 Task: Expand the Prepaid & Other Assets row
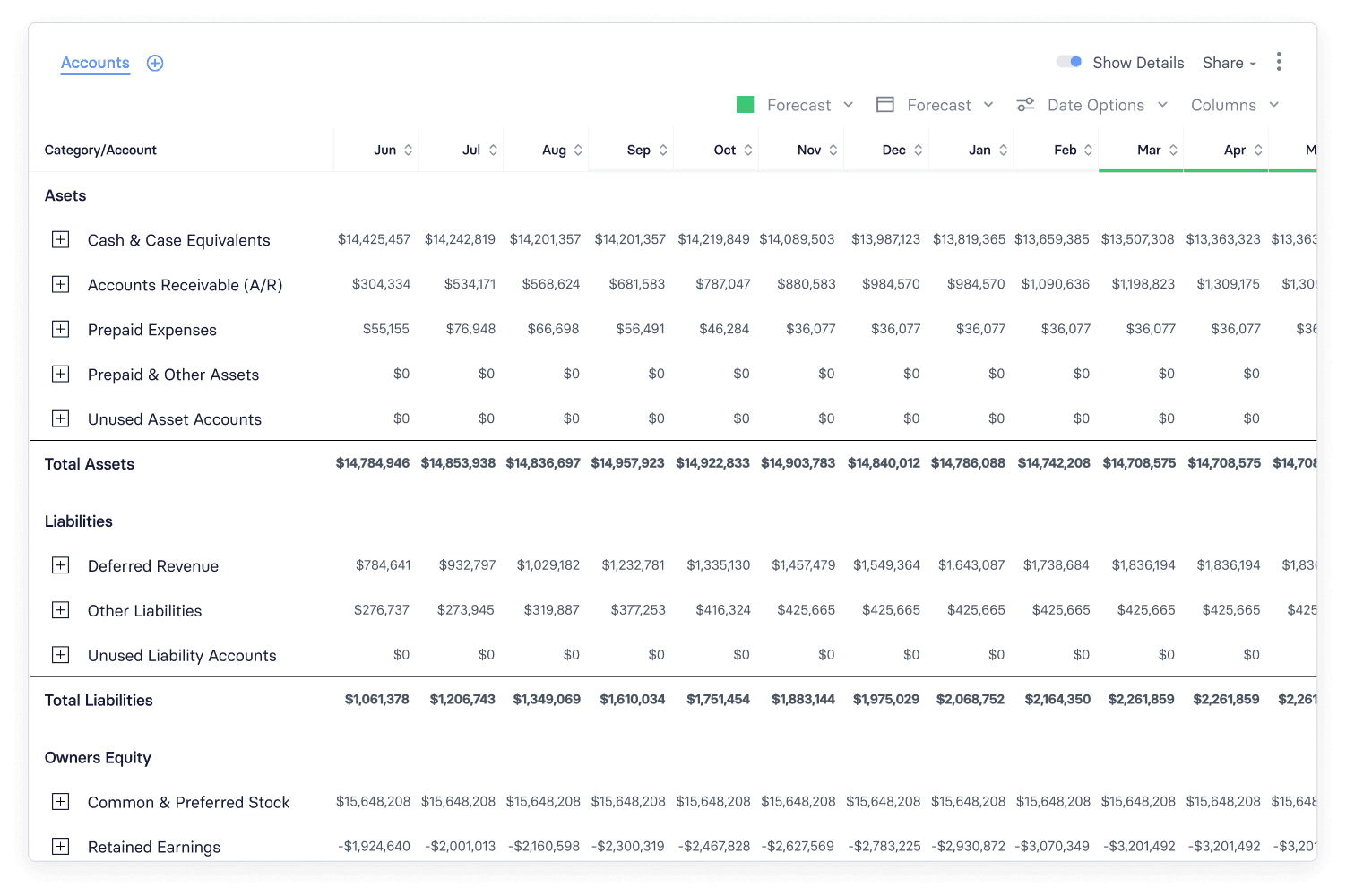coord(60,374)
